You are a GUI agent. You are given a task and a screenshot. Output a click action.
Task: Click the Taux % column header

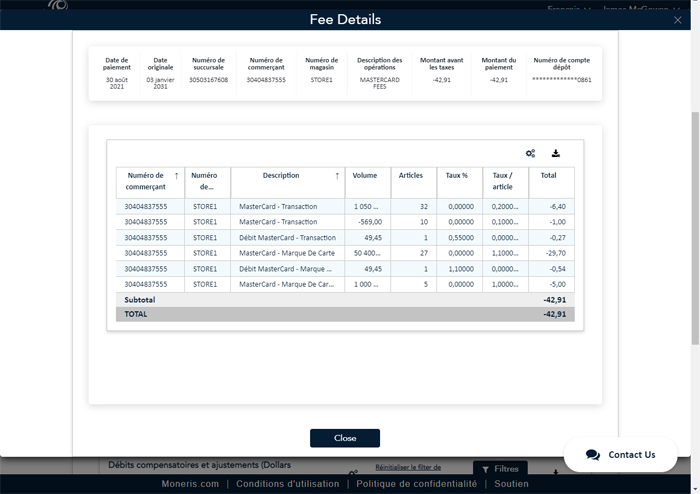[460, 183]
